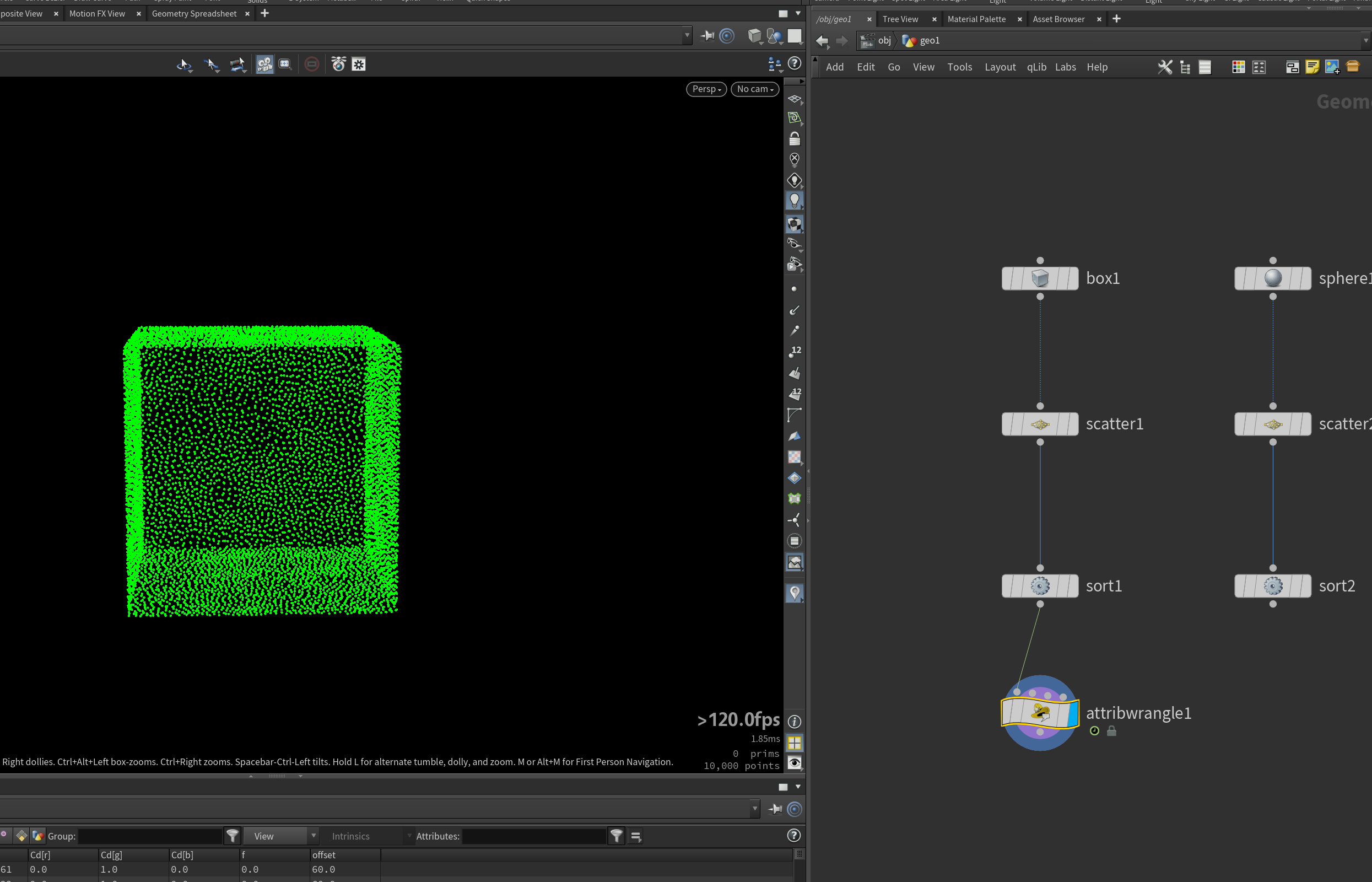The image size is (1372, 882).
Task: Create a network box using the toolbar icon
Action: [1292, 68]
